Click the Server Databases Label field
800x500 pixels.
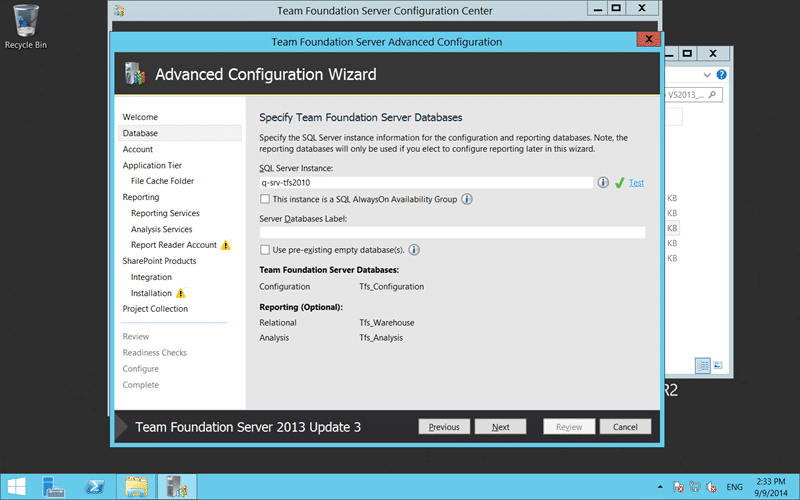tap(452, 233)
